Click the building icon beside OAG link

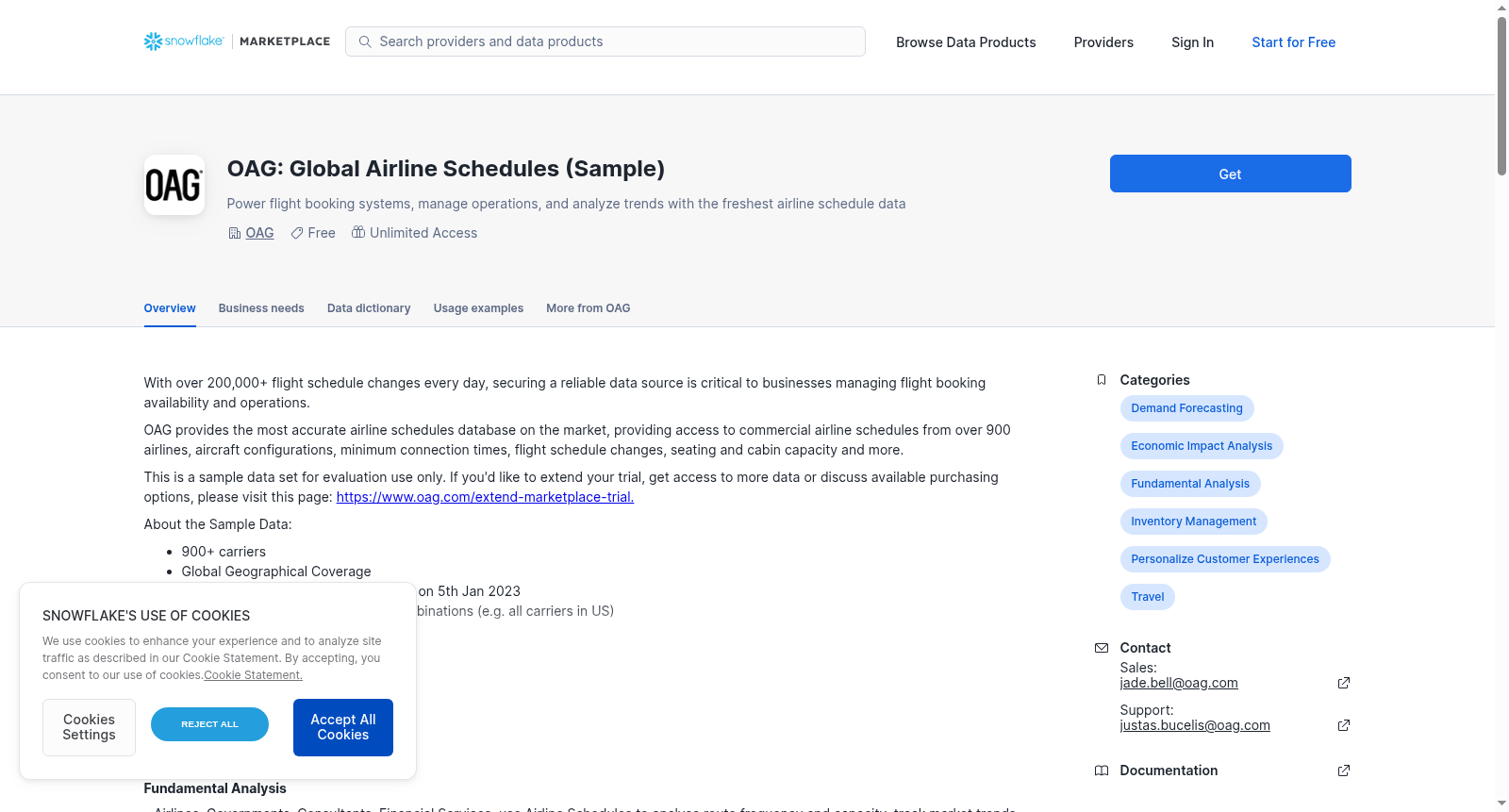pos(235,233)
